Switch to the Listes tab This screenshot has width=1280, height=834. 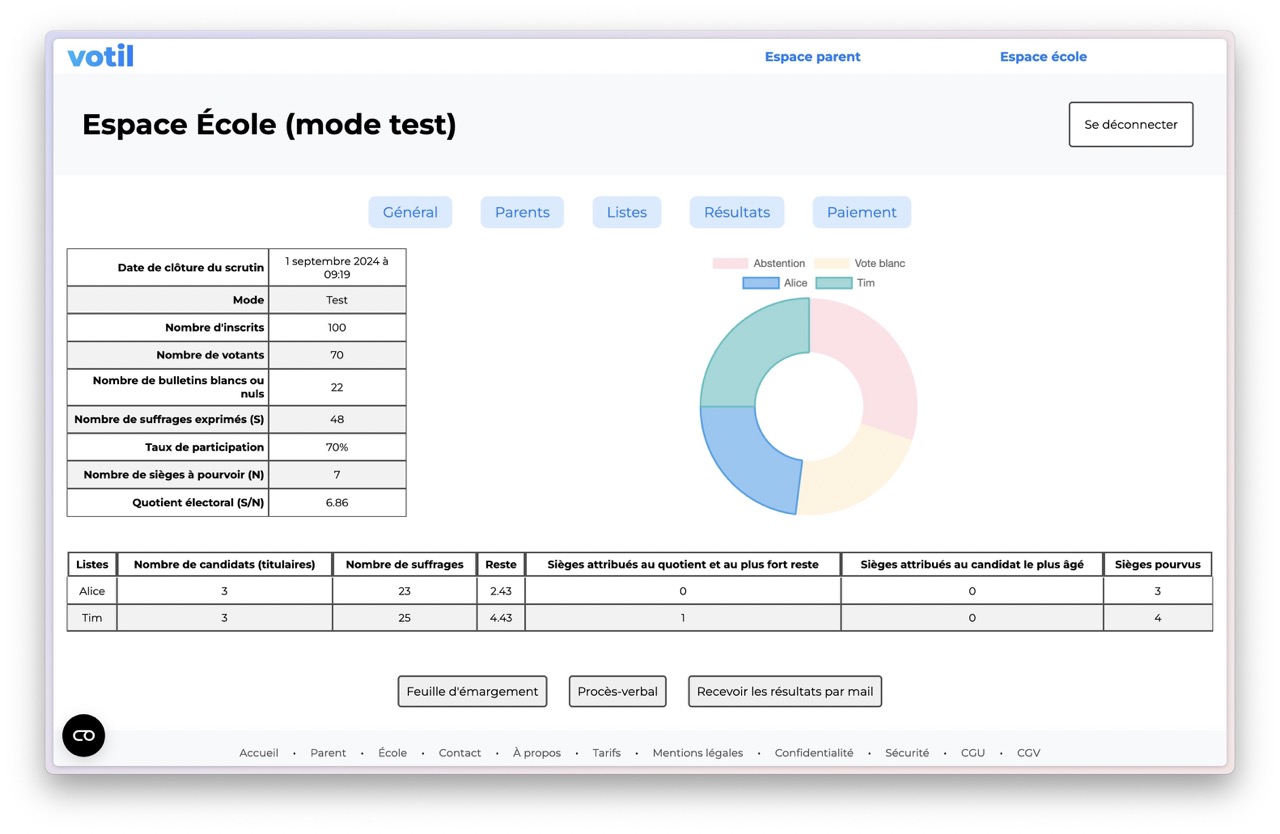click(627, 212)
